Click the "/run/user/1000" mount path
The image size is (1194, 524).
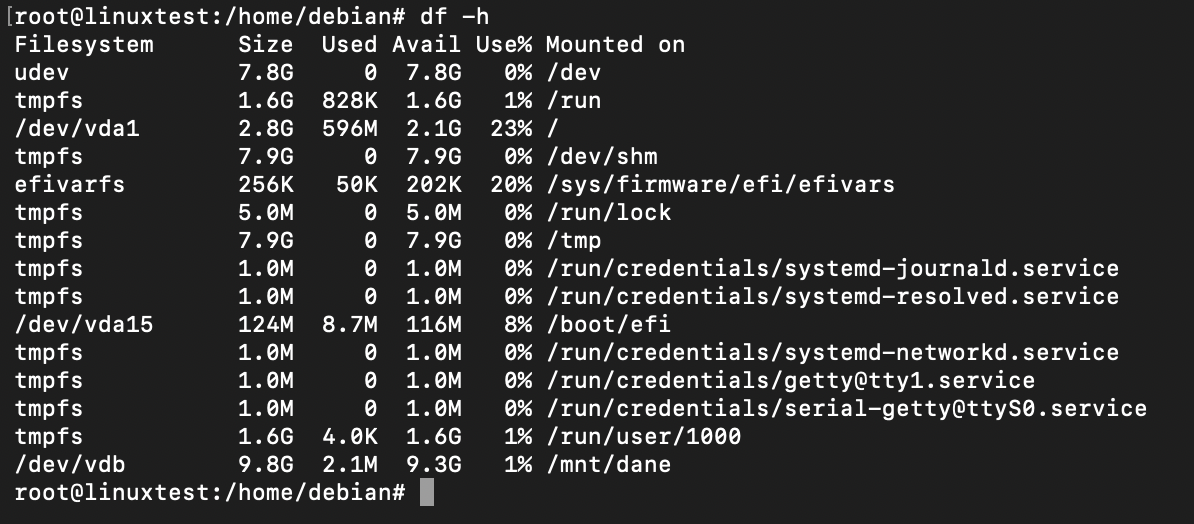tap(643, 437)
